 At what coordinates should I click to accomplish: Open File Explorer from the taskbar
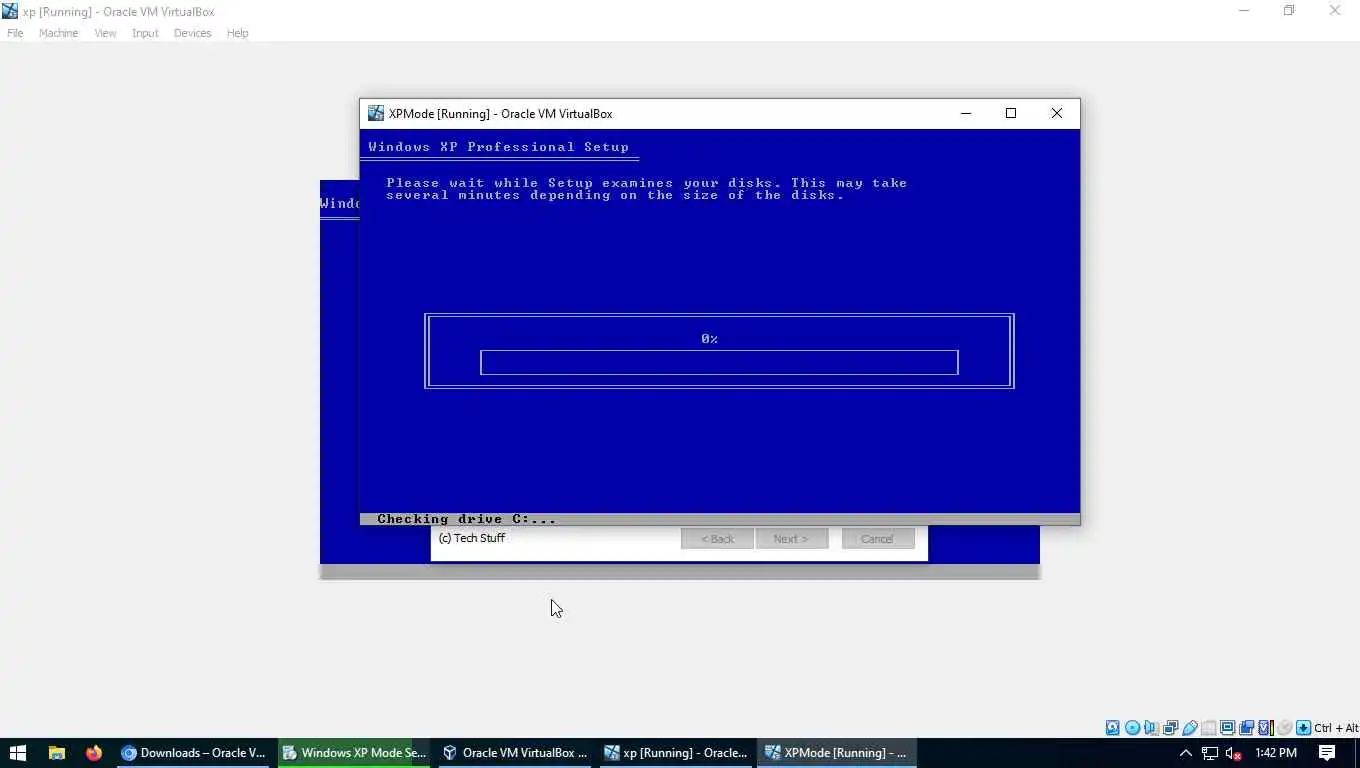[x=57, y=753]
